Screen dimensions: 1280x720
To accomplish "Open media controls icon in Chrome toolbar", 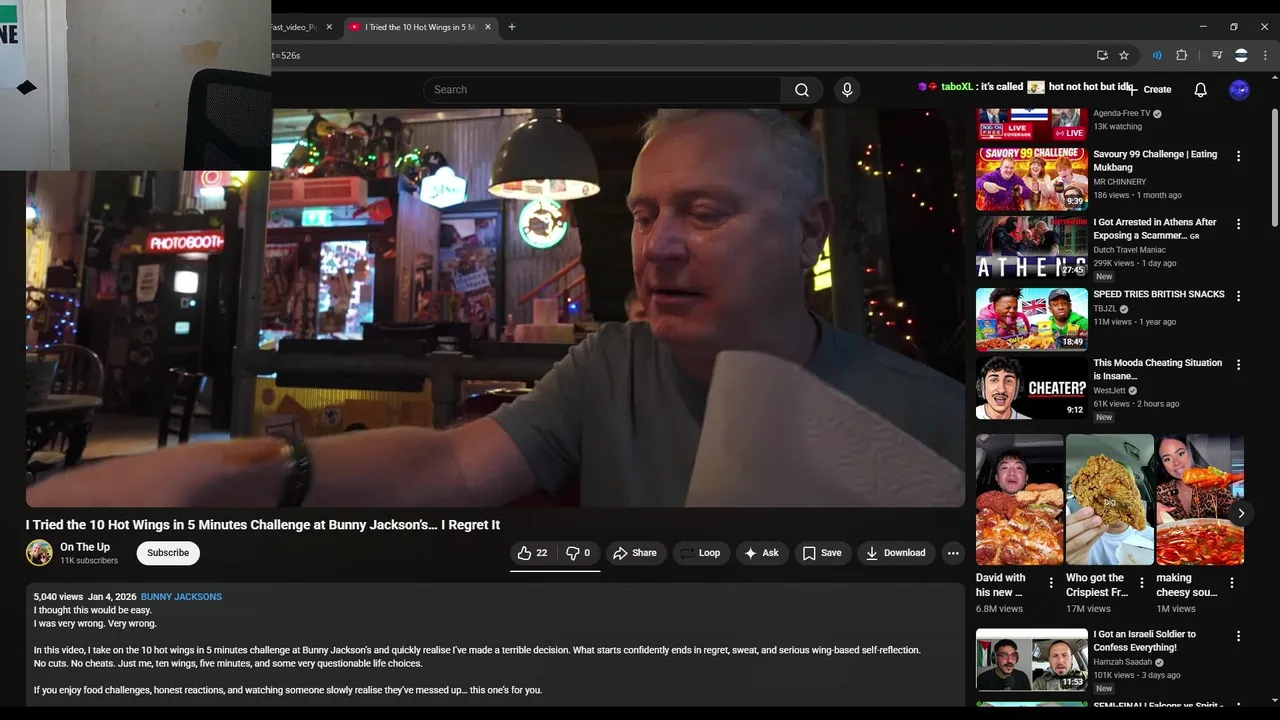I will (x=1217, y=55).
